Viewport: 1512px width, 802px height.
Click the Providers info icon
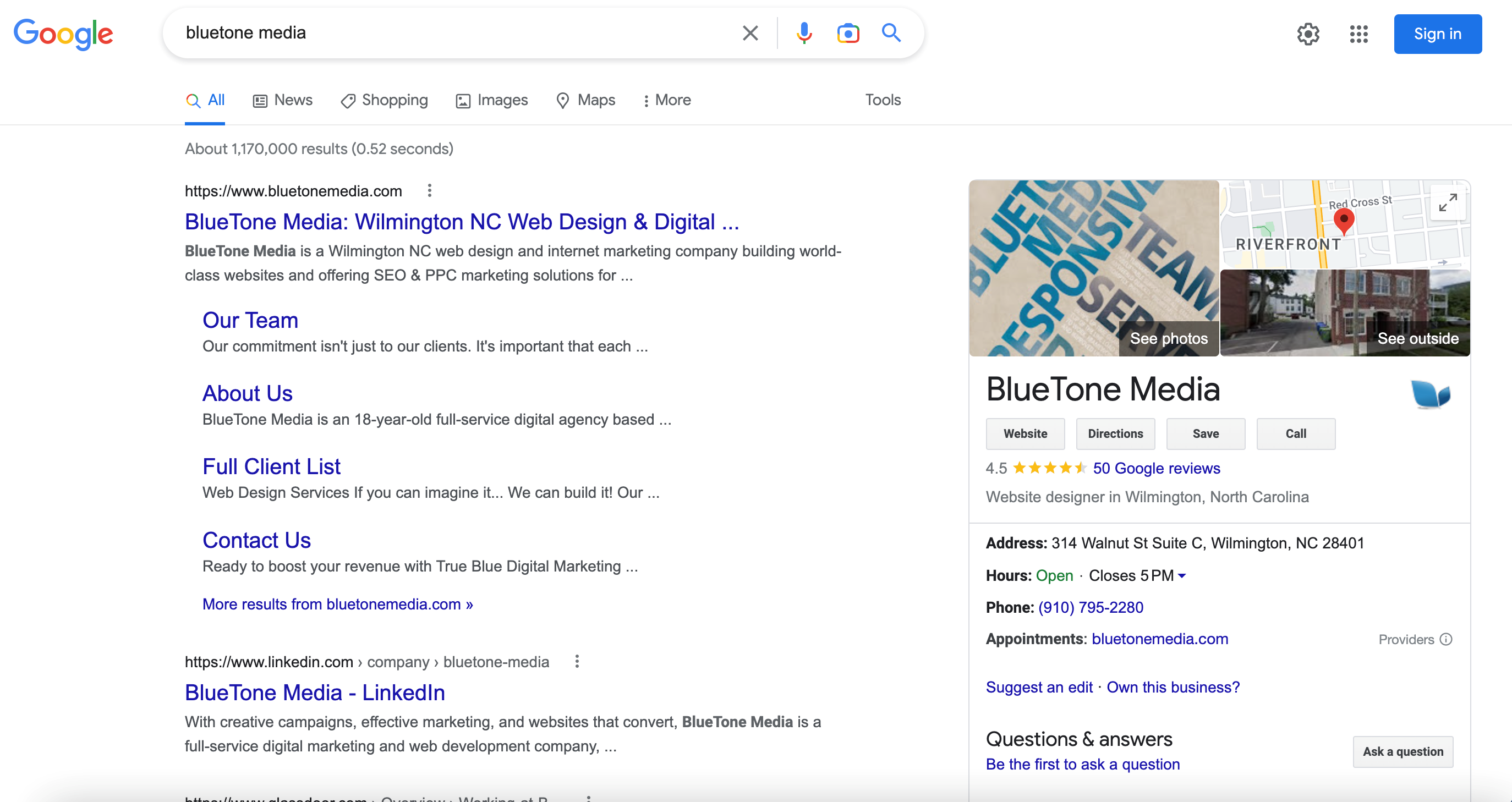[1447, 639]
